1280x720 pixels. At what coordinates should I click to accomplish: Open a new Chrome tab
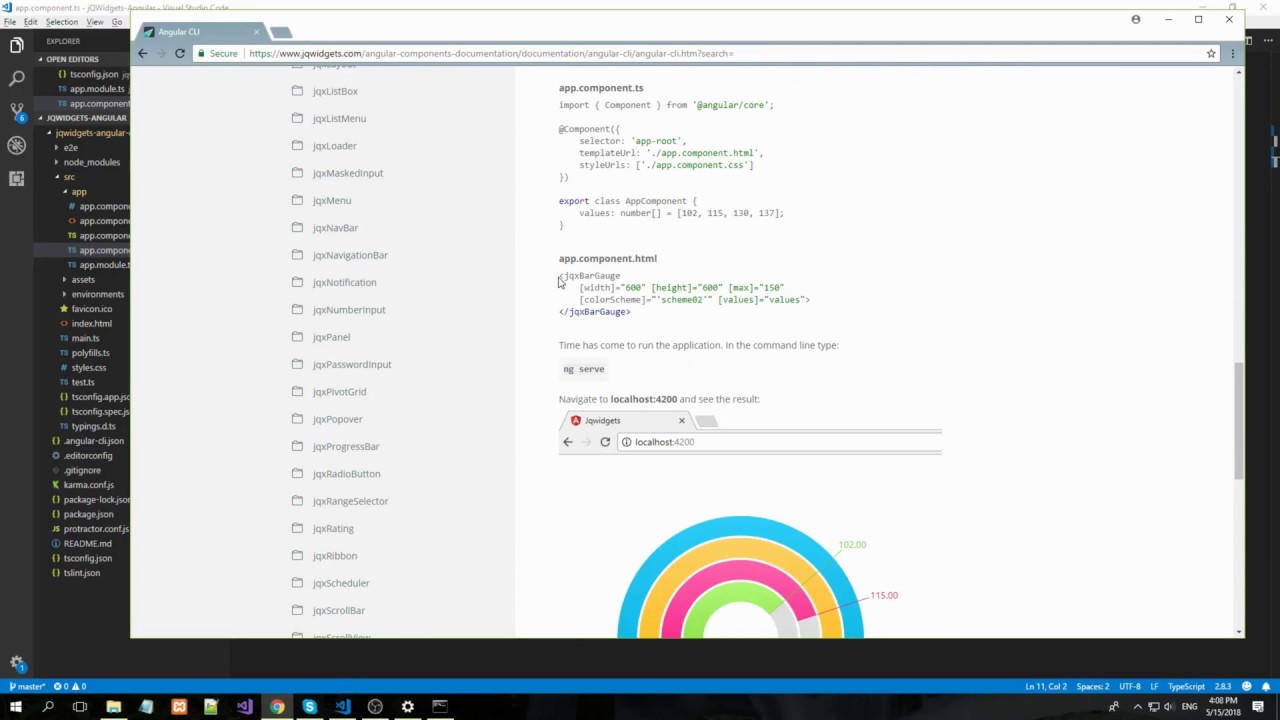tap(281, 33)
